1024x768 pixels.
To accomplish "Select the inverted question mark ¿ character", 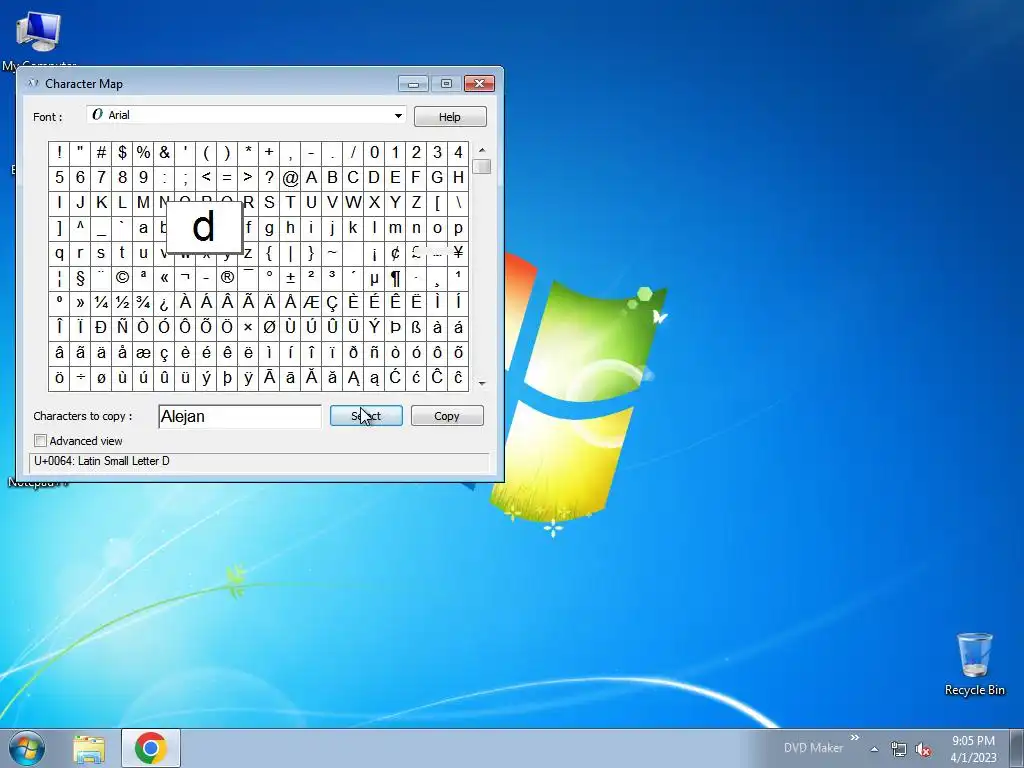I will [164, 302].
